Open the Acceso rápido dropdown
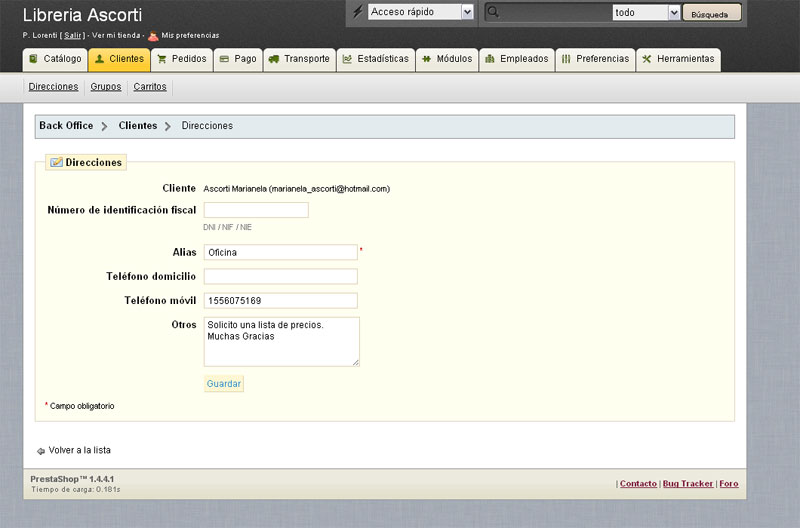This screenshot has height=528, width=800. click(x=421, y=12)
